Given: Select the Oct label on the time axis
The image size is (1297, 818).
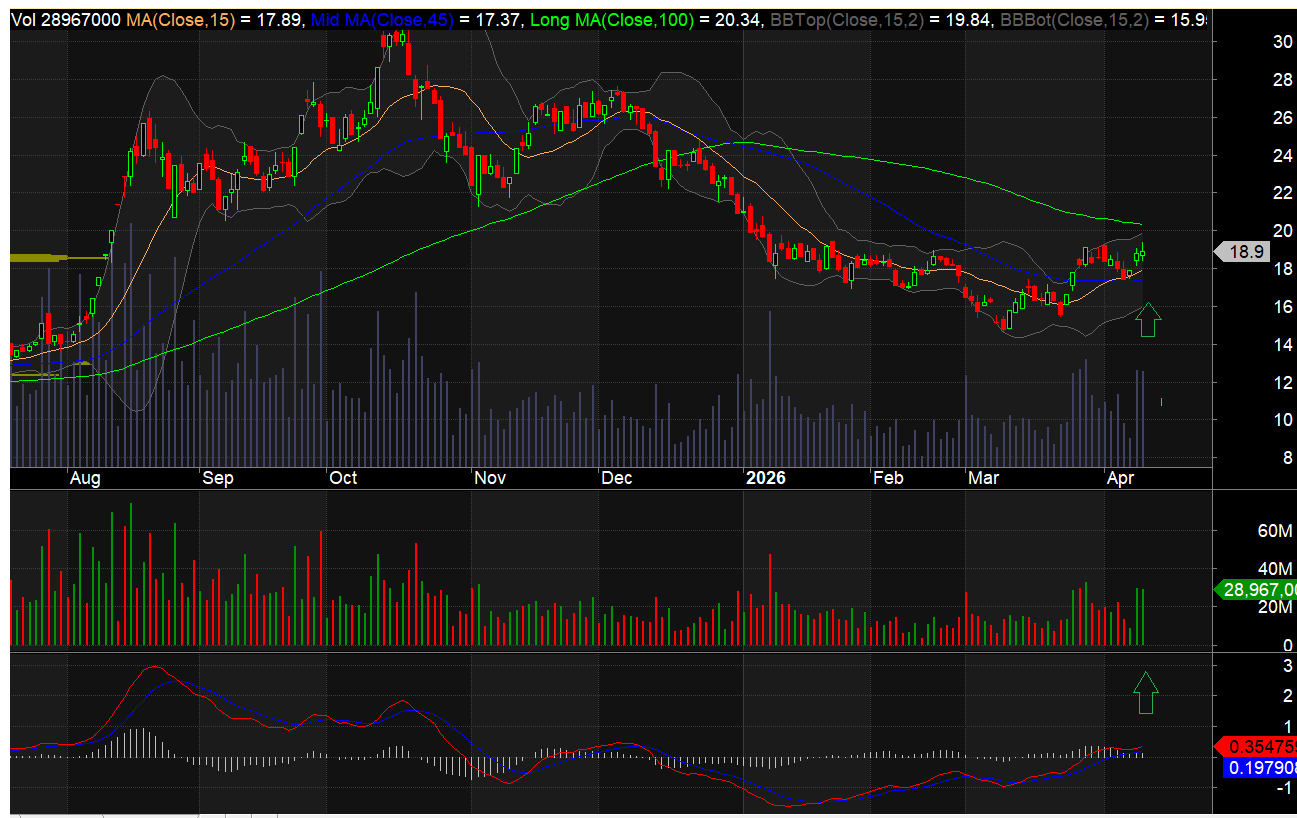Looking at the screenshot, I should 343,478.
